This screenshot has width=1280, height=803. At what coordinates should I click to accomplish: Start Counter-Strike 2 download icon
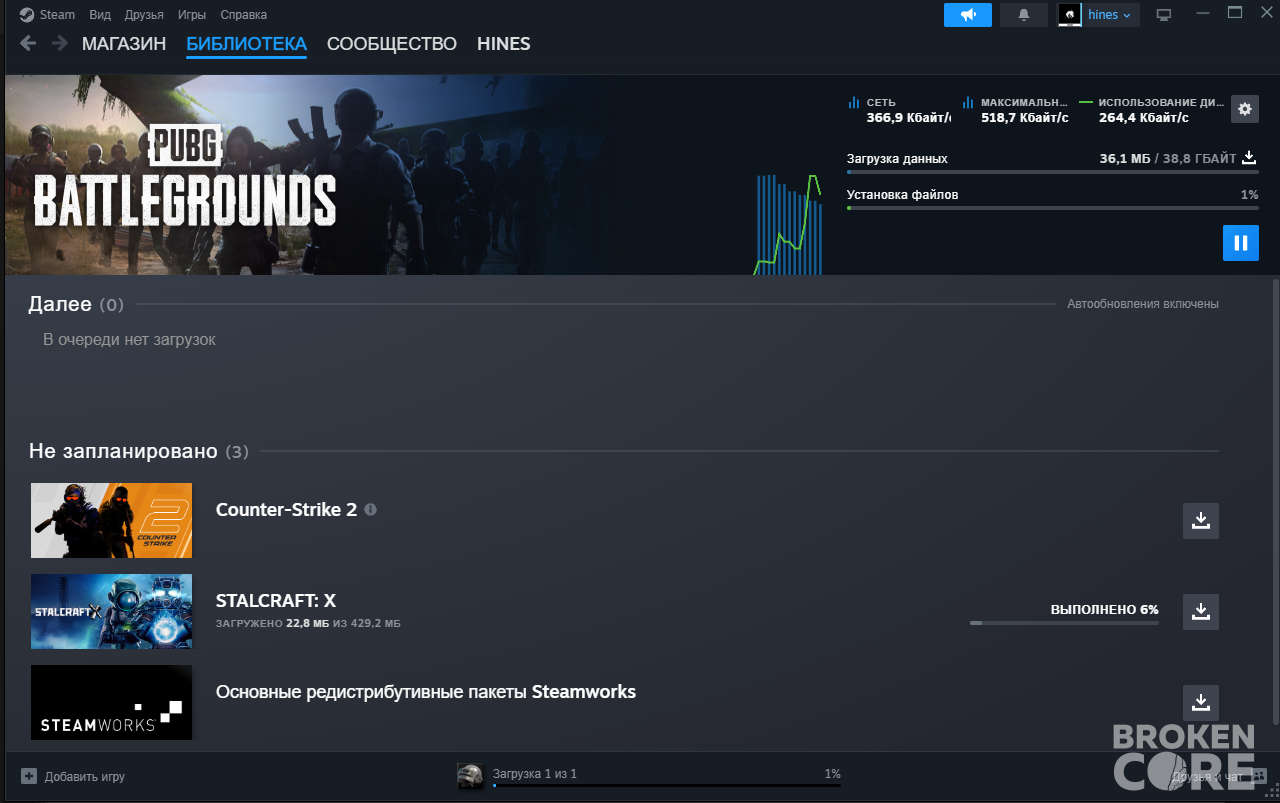pos(1201,520)
